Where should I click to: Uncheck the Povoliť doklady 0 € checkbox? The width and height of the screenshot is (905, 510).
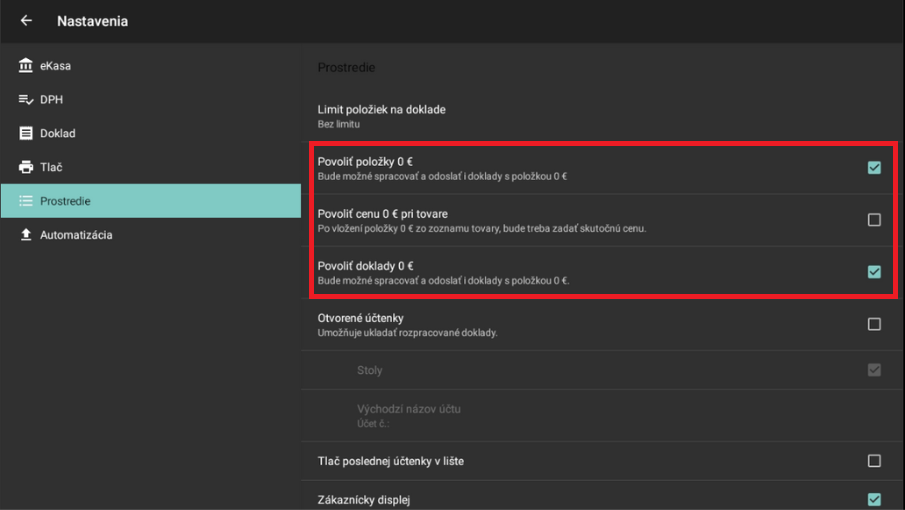874,272
